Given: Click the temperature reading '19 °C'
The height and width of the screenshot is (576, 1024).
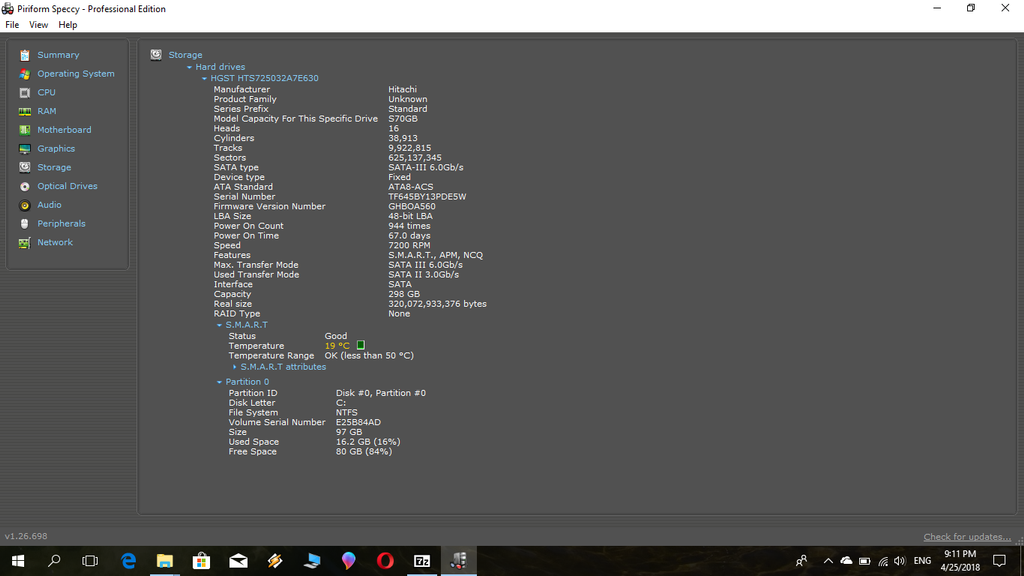Looking at the screenshot, I should click(337, 346).
